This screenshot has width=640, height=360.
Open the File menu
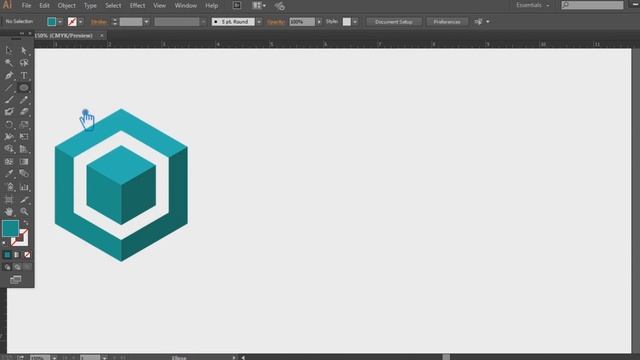click(x=26, y=5)
